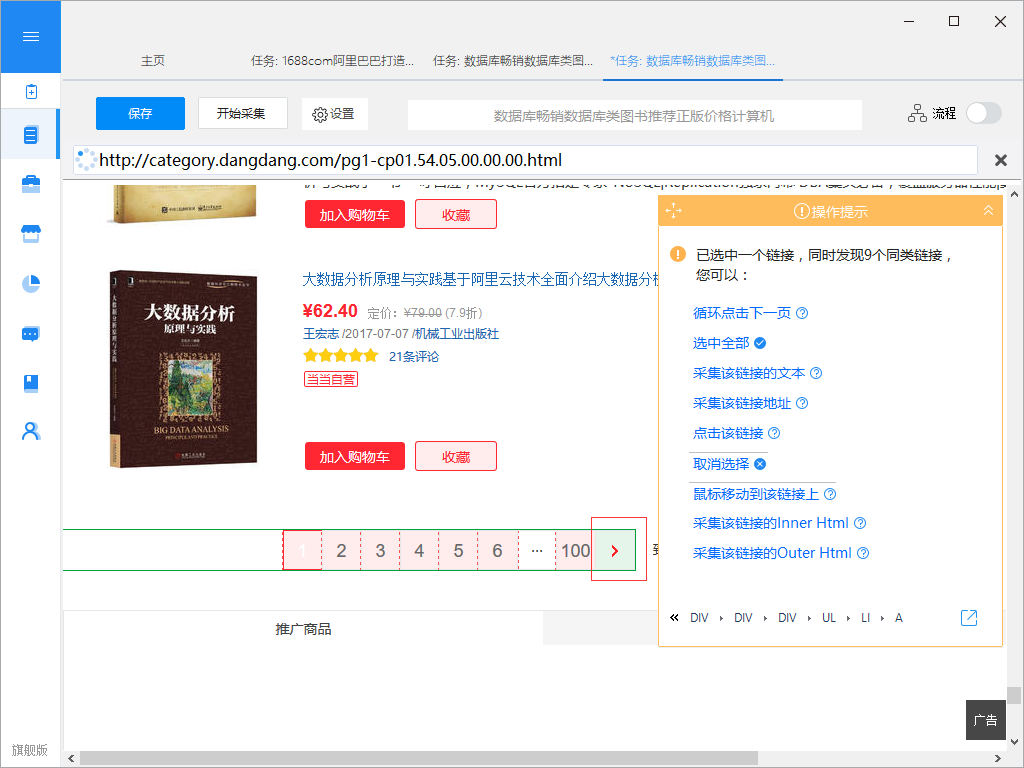Open the hamburger menu in the sidebar
The width and height of the screenshot is (1024, 768).
31,37
